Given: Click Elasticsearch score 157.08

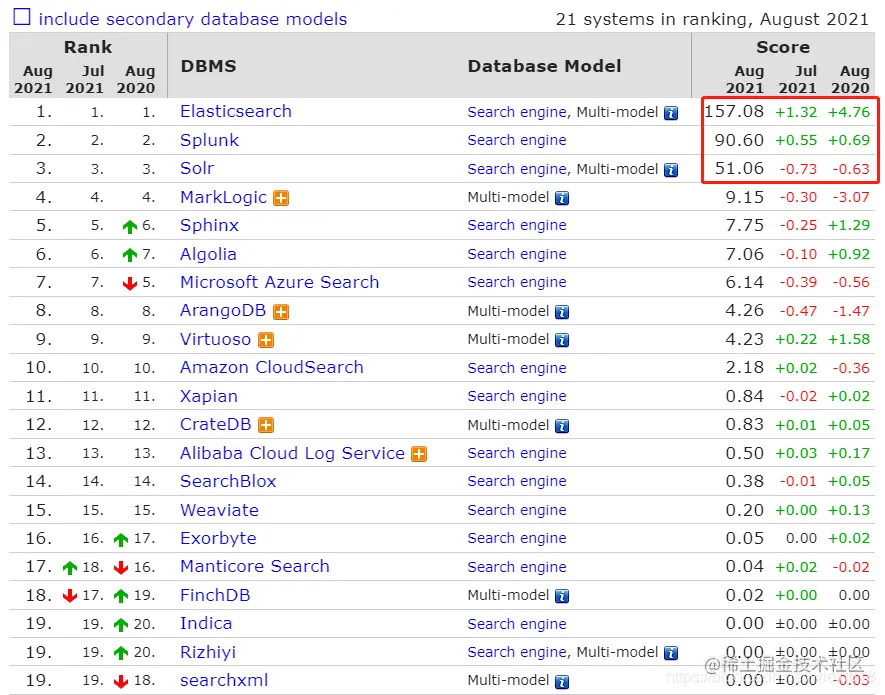Looking at the screenshot, I should [x=734, y=111].
